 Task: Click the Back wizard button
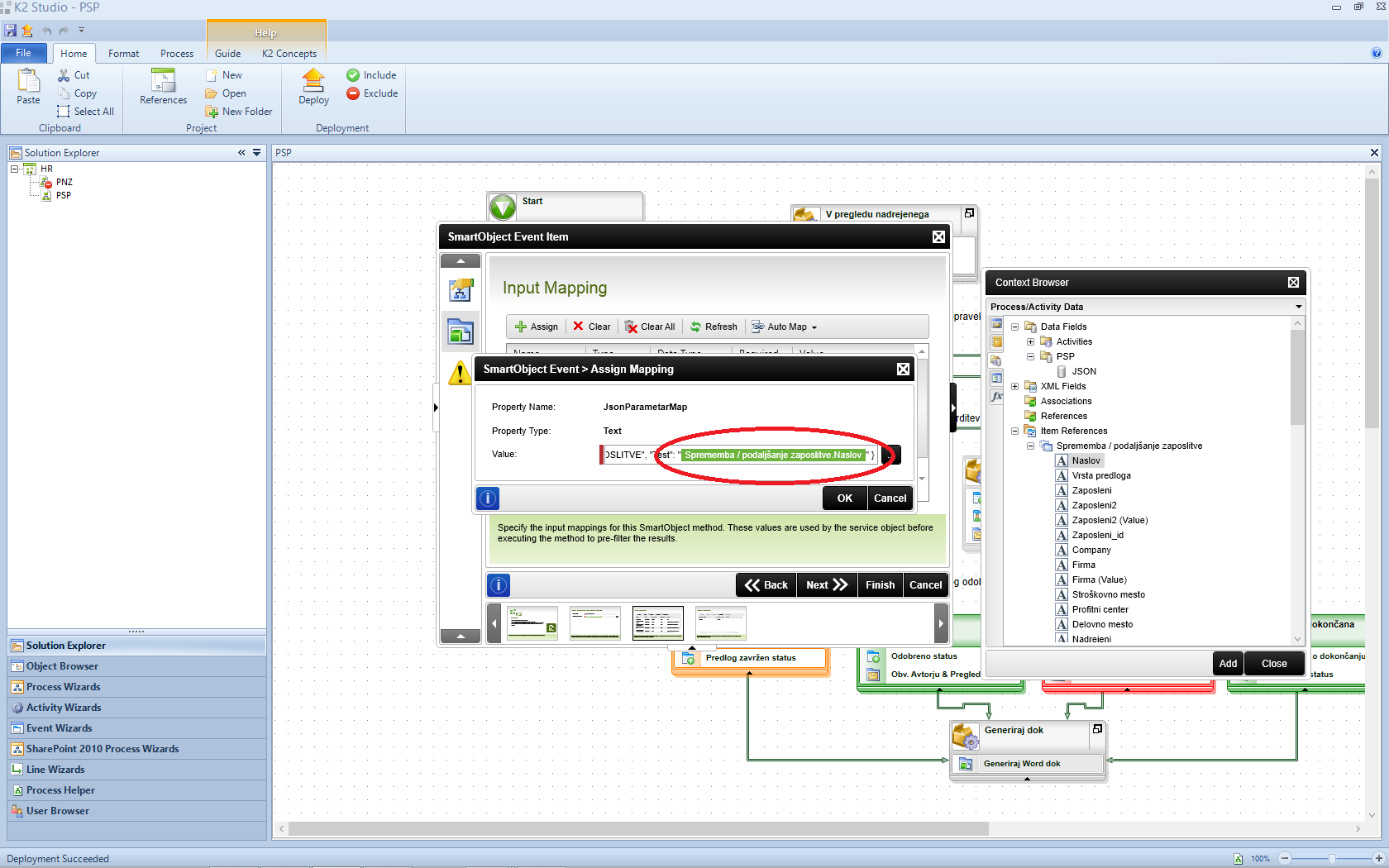pos(766,585)
